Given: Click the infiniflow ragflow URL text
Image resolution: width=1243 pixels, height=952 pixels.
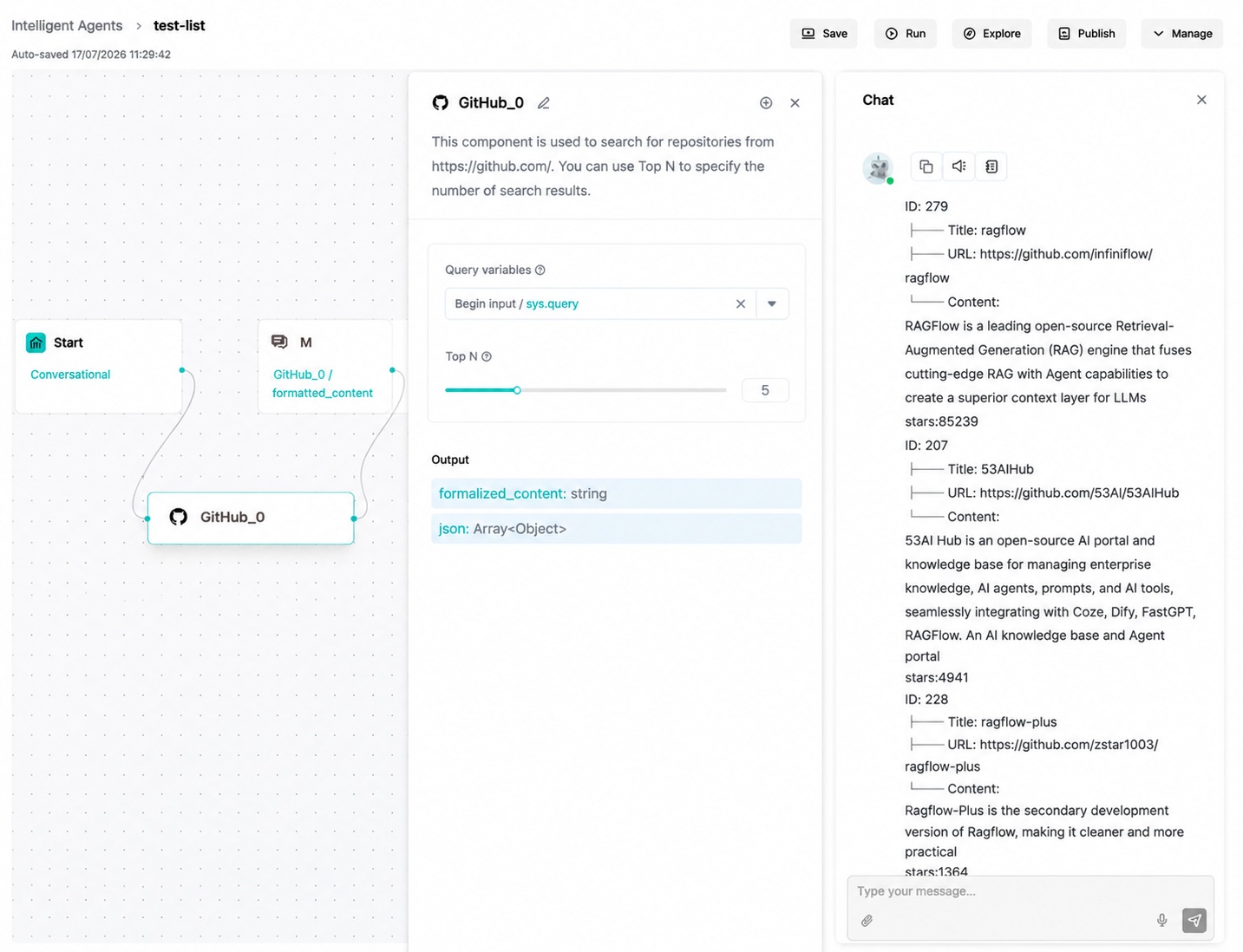Looking at the screenshot, I should (x=1029, y=266).
